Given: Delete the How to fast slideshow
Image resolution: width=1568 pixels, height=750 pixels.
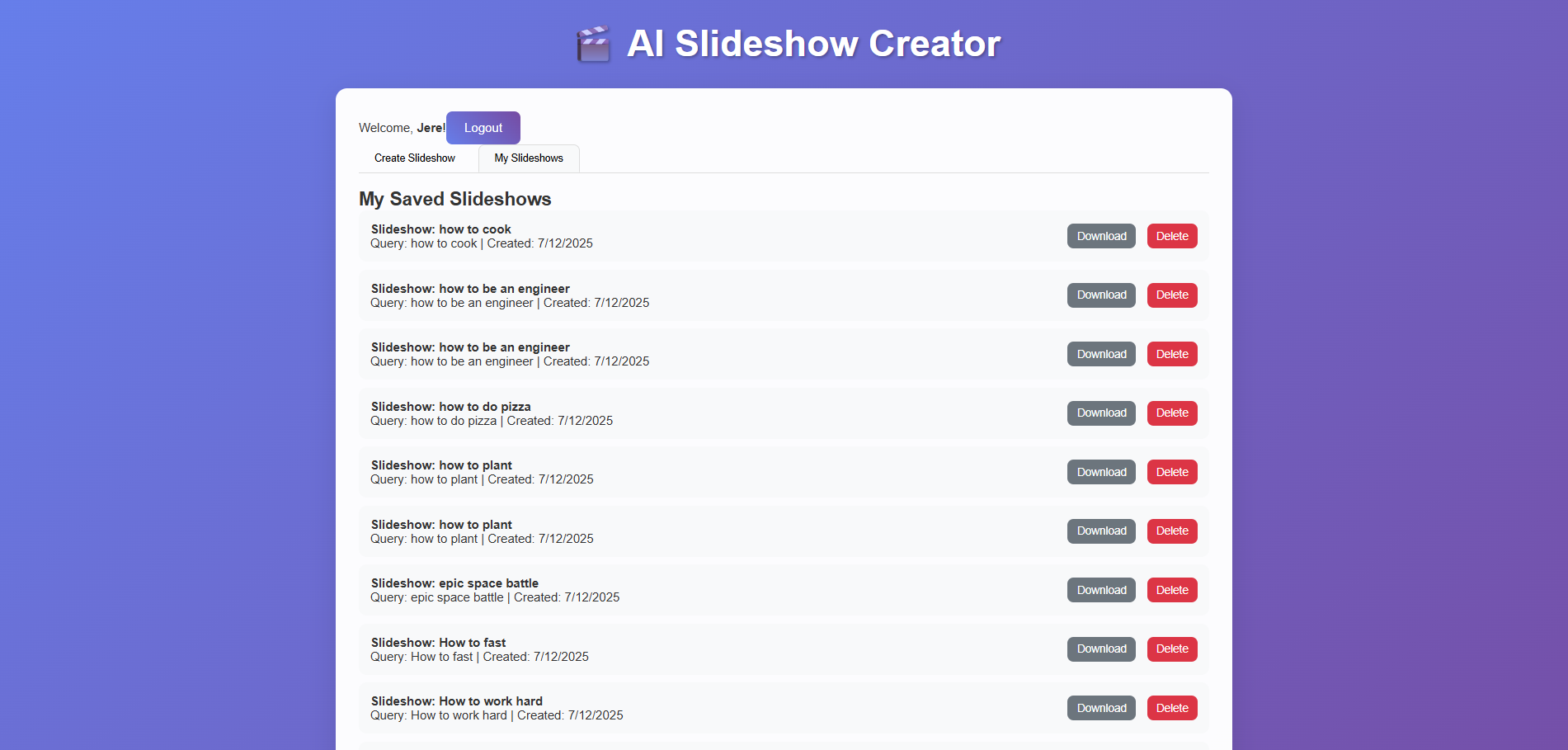Looking at the screenshot, I should point(1172,649).
